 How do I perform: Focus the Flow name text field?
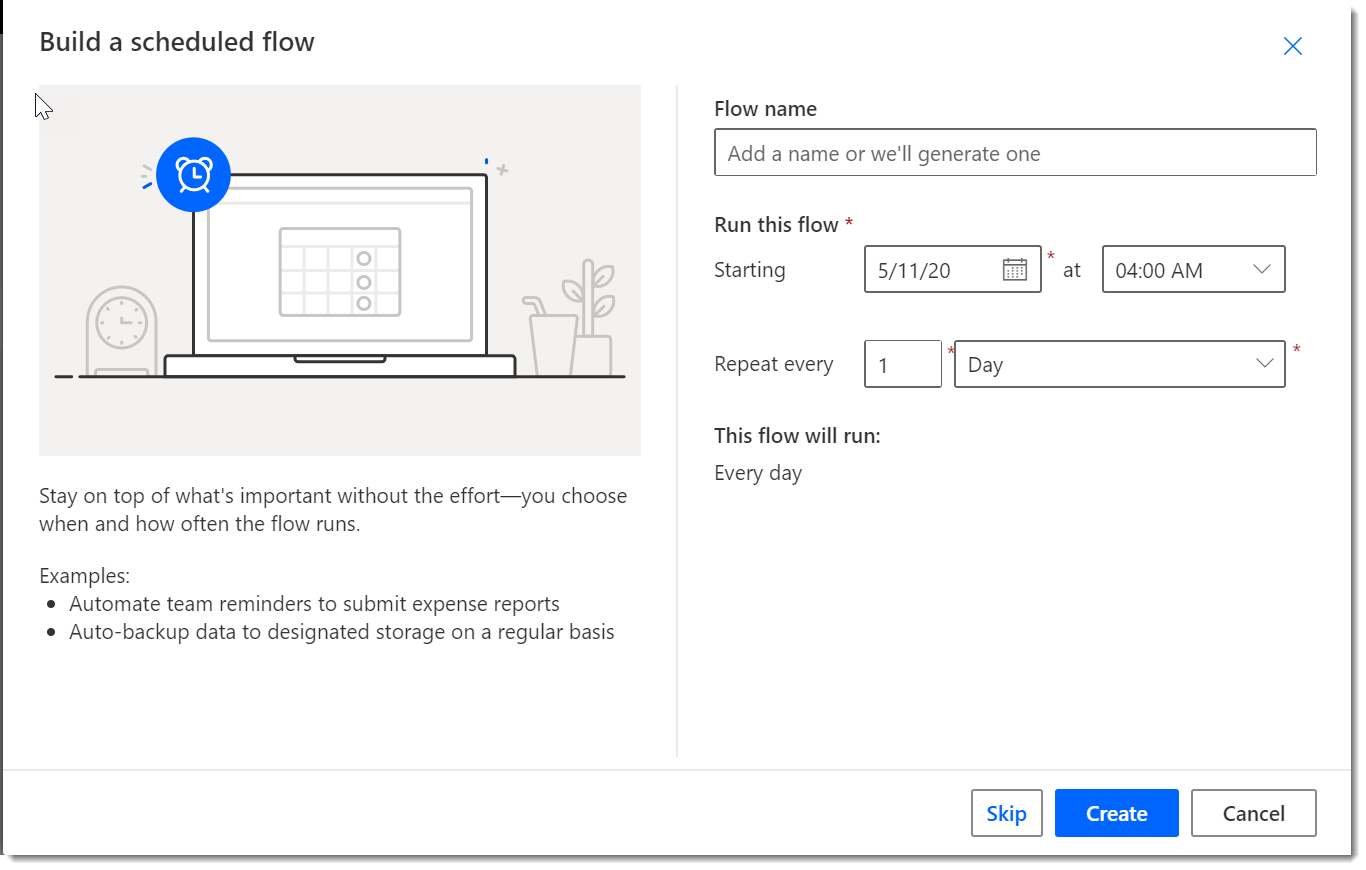[x=1015, y=152]
